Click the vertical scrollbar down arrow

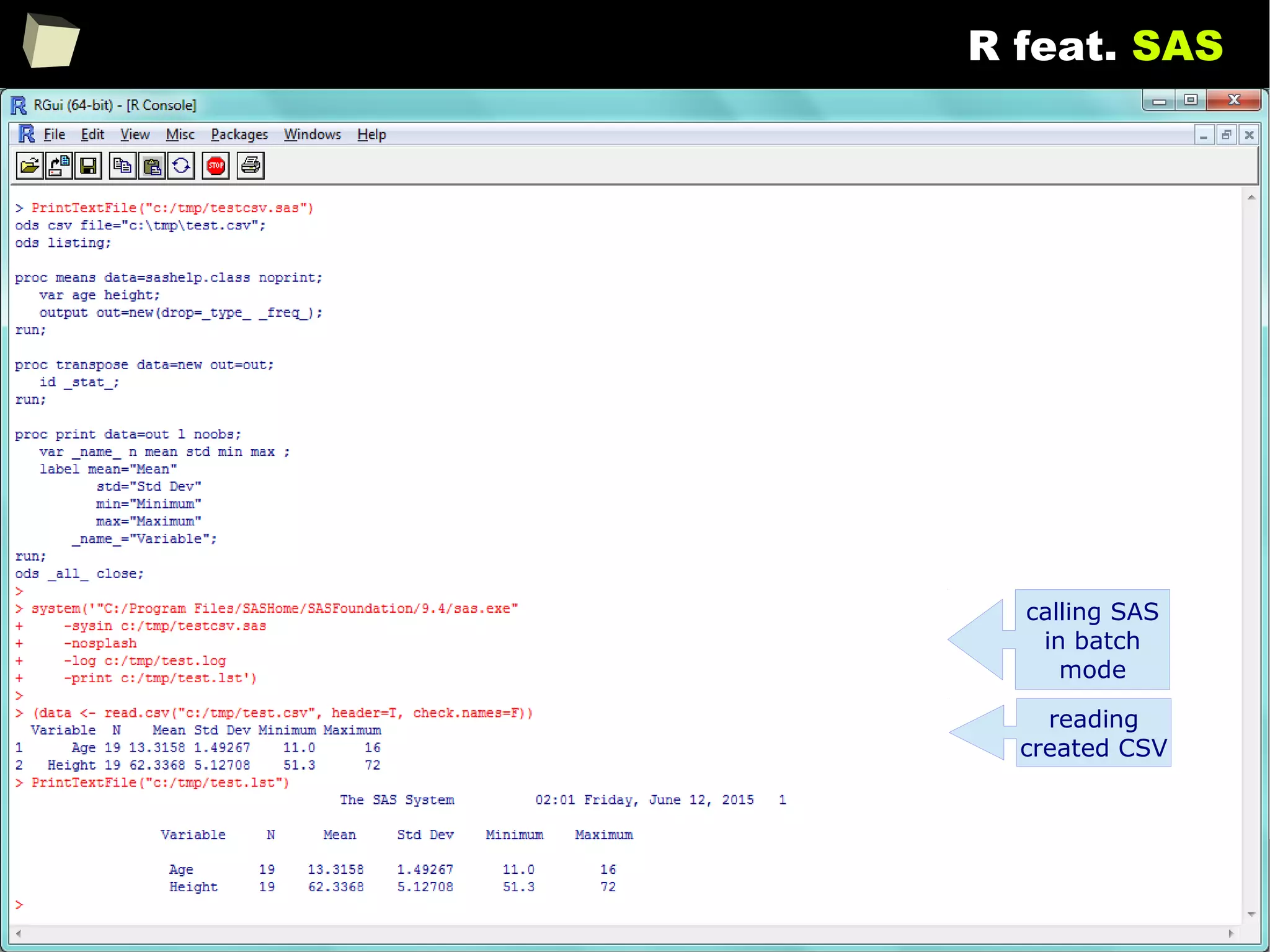(1251, 914)
